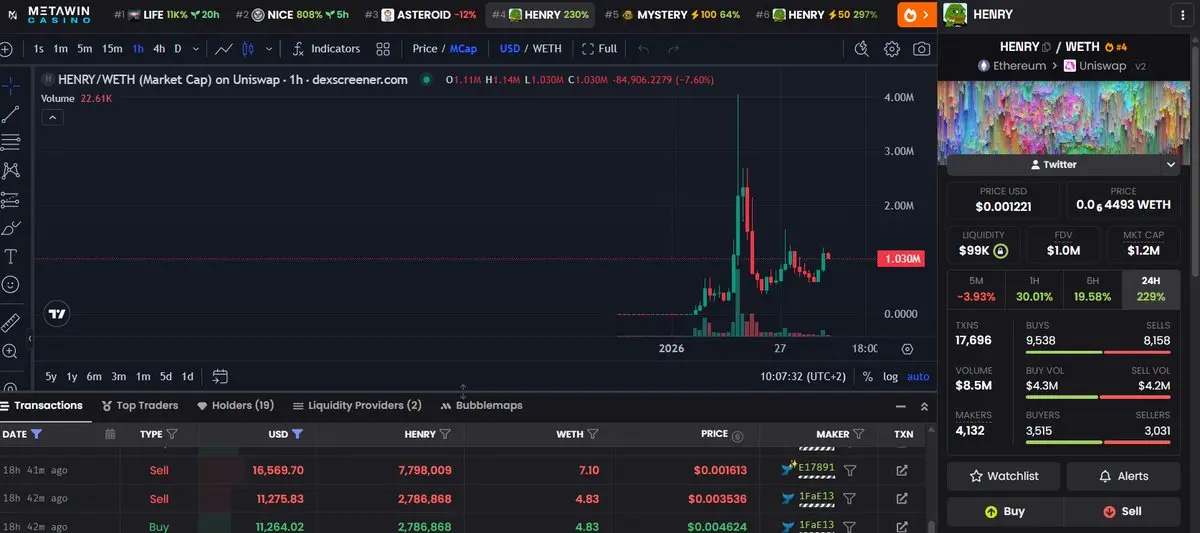Click the HENRY banner image
The image size is (1200, 533).
click(x=1063, y=118)
